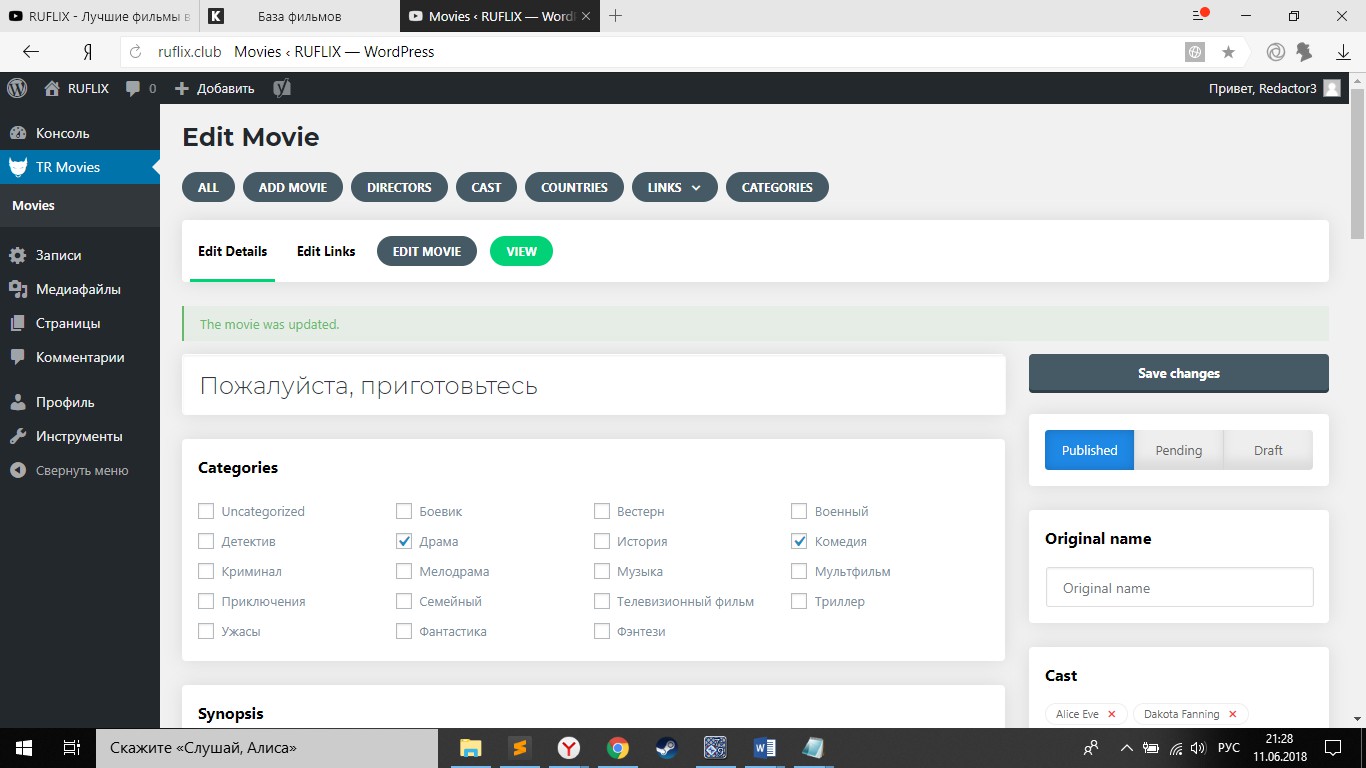The width and height of the screenshot is (1366, 768).
Task: Click the CATEGORIES button
Action: point(777,187)
